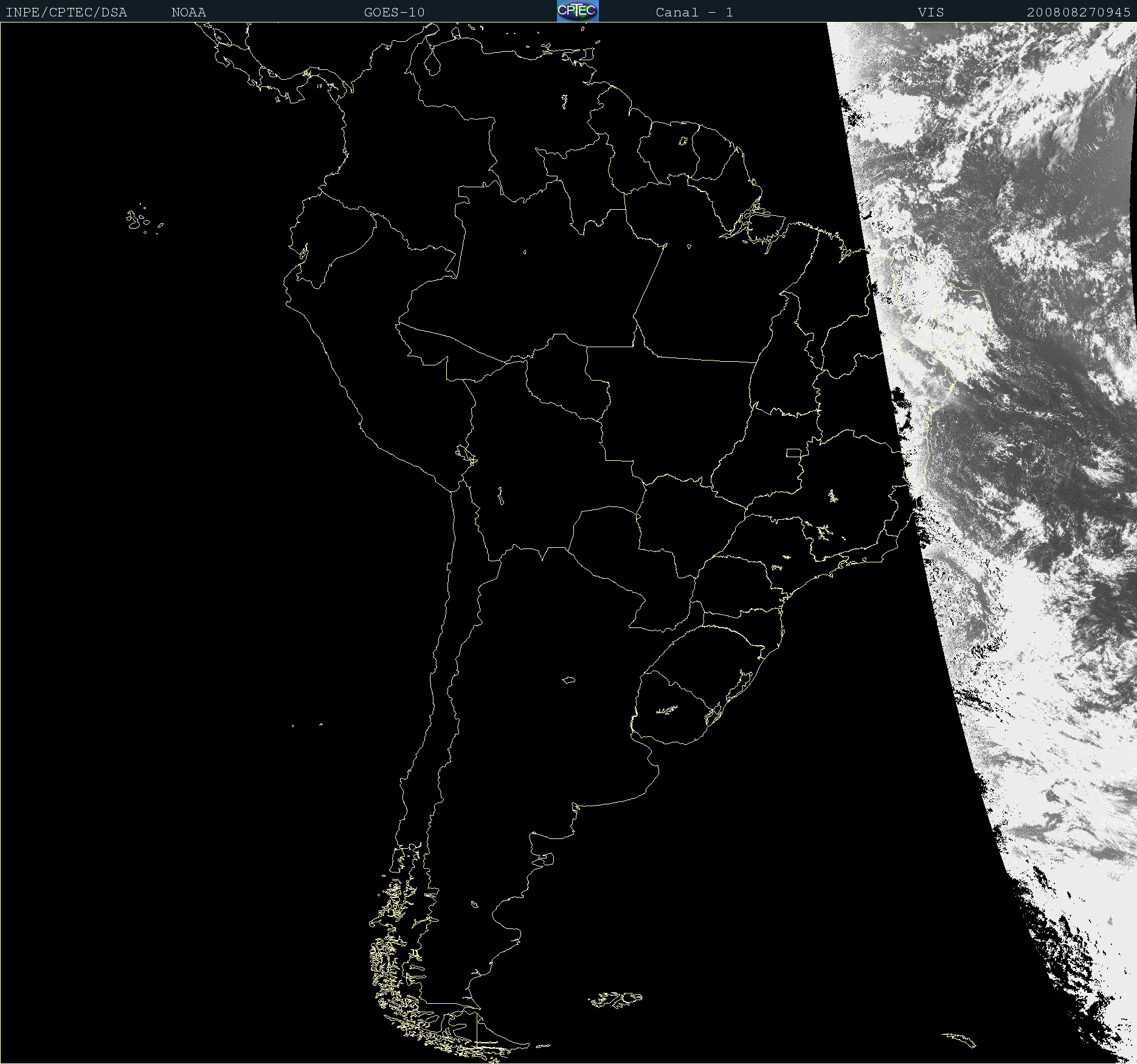Select the INPE/CPTEC/DSA header text
The height and width of the screenshot is (1064, 1137).
66,12
